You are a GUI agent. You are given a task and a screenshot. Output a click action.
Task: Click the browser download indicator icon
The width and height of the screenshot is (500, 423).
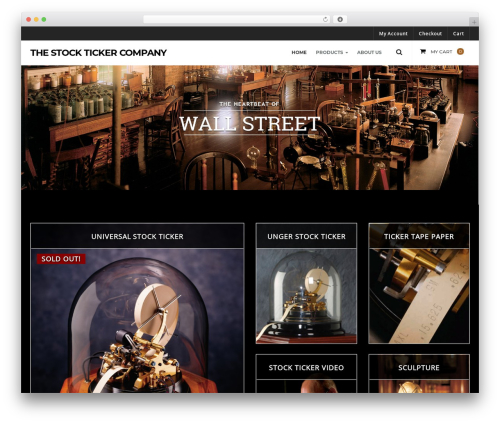[340, 19]
